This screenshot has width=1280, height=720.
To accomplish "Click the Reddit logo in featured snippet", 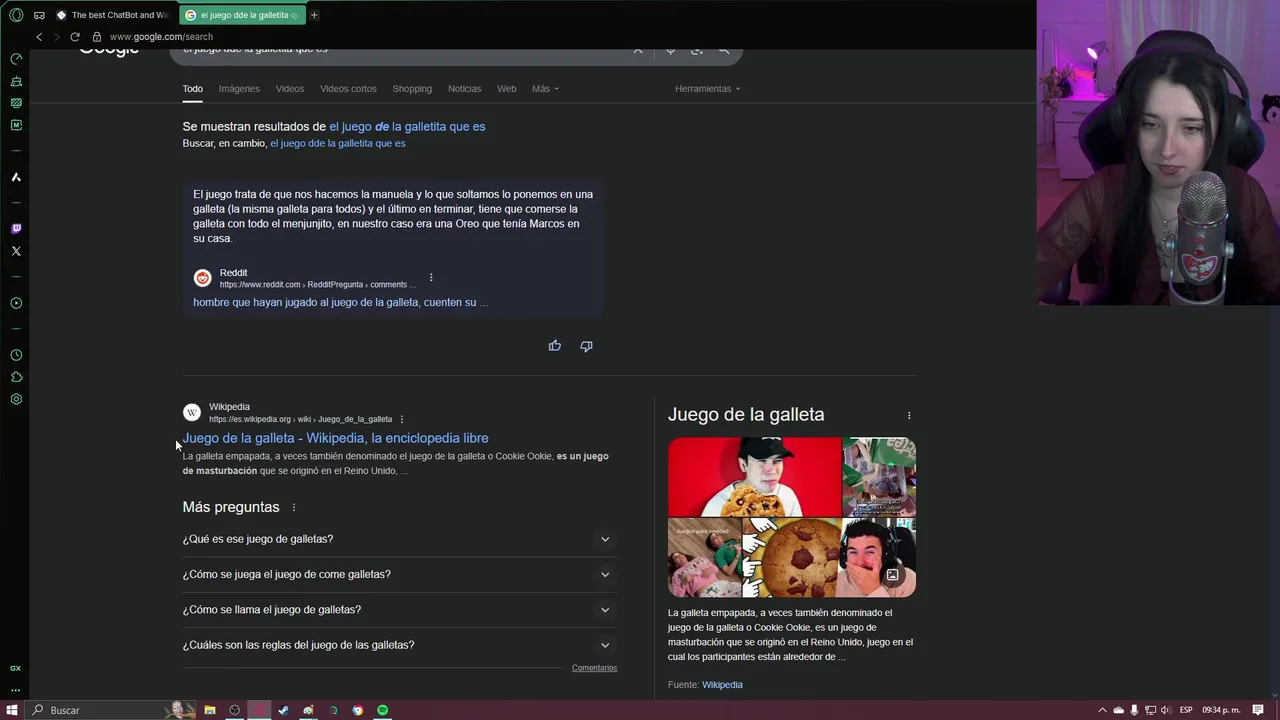I will (x=202, y=278).
